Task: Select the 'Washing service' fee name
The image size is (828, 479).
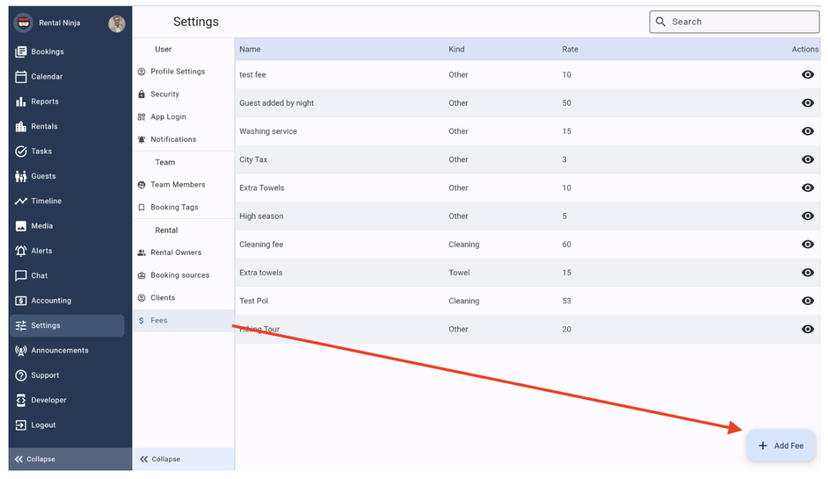Action: [x=268, y=132]
